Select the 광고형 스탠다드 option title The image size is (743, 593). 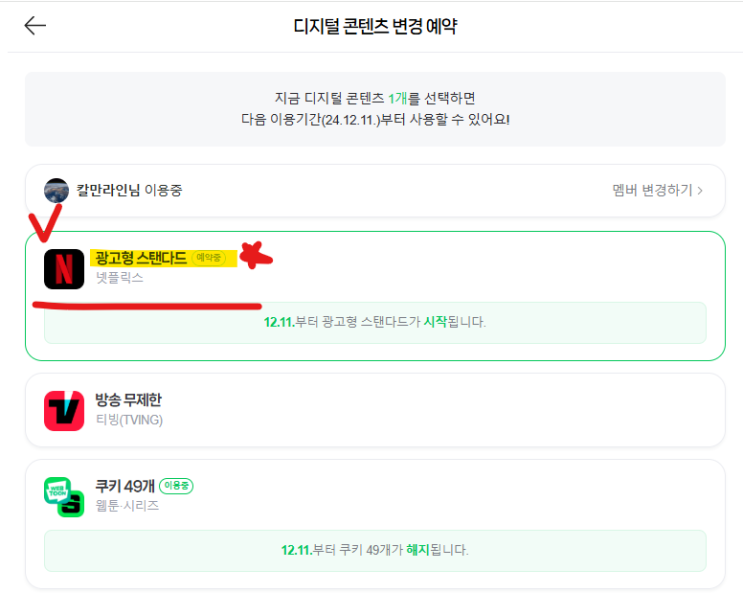click(x=138, y=259)
